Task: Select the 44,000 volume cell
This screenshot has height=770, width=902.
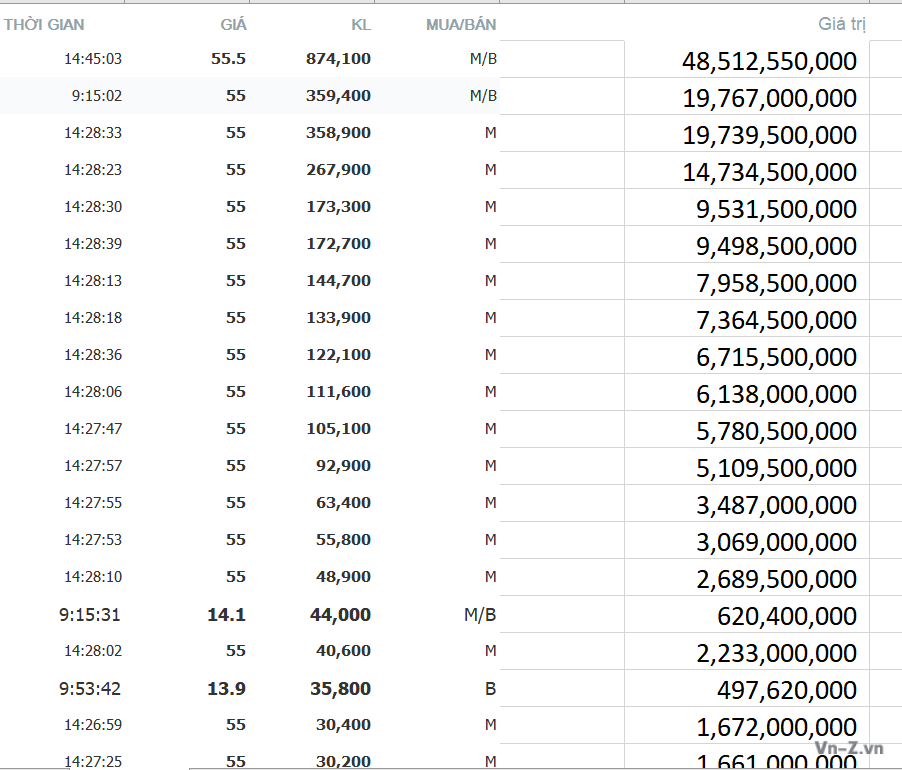Action: 340,615
